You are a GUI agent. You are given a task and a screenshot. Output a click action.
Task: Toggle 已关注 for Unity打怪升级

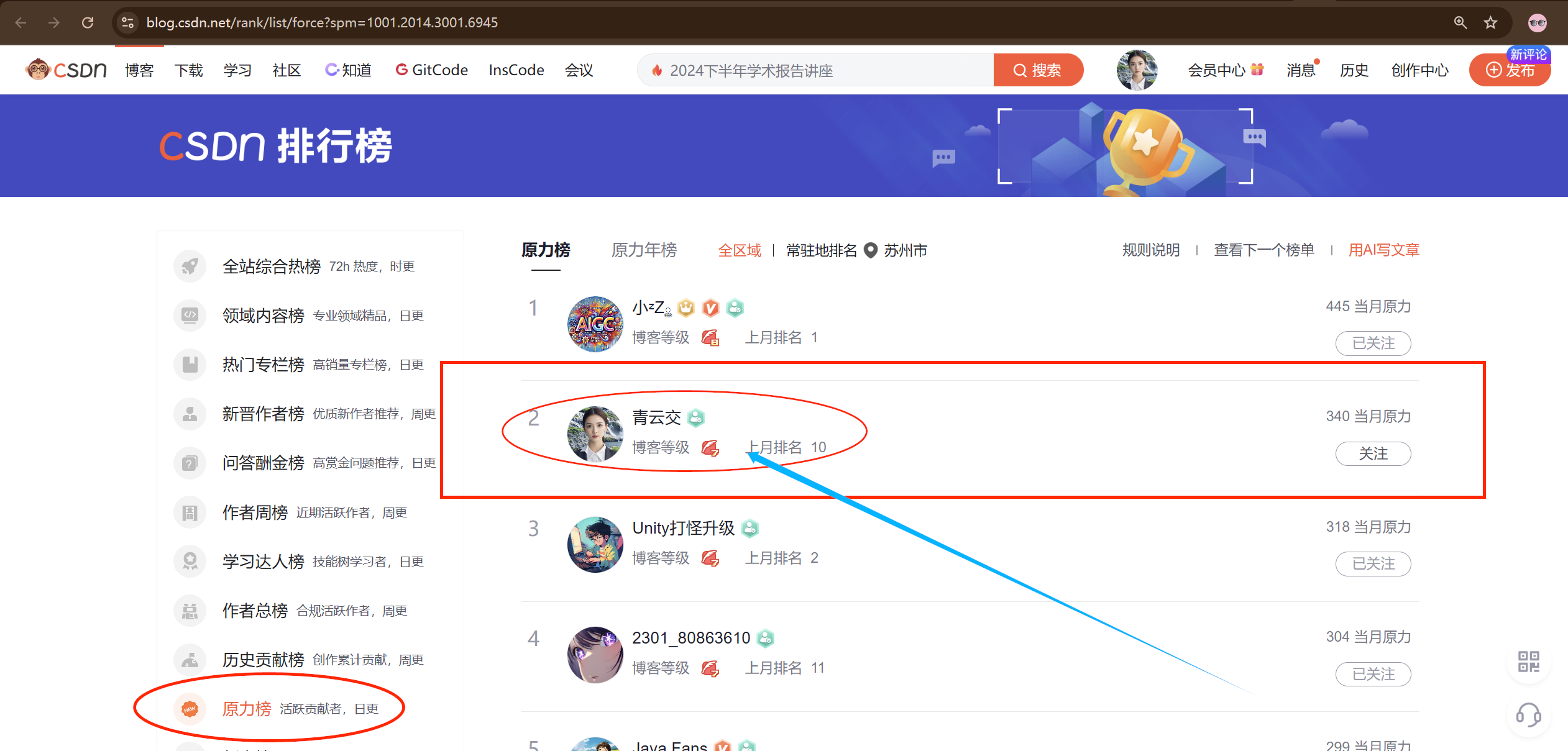(1373, 563)
